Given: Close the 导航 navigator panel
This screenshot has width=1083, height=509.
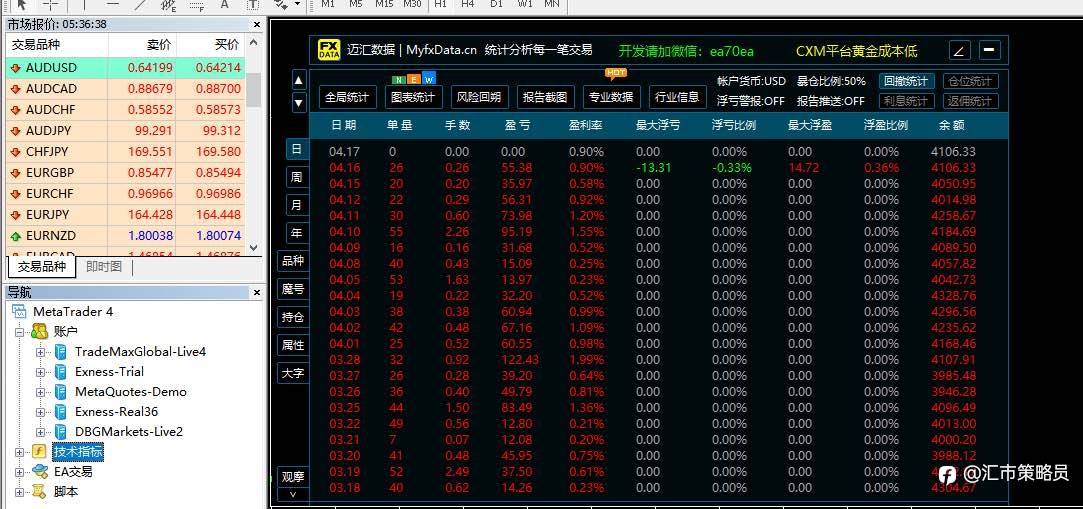Looking at the screenshot, I should (x=257, y=293).
